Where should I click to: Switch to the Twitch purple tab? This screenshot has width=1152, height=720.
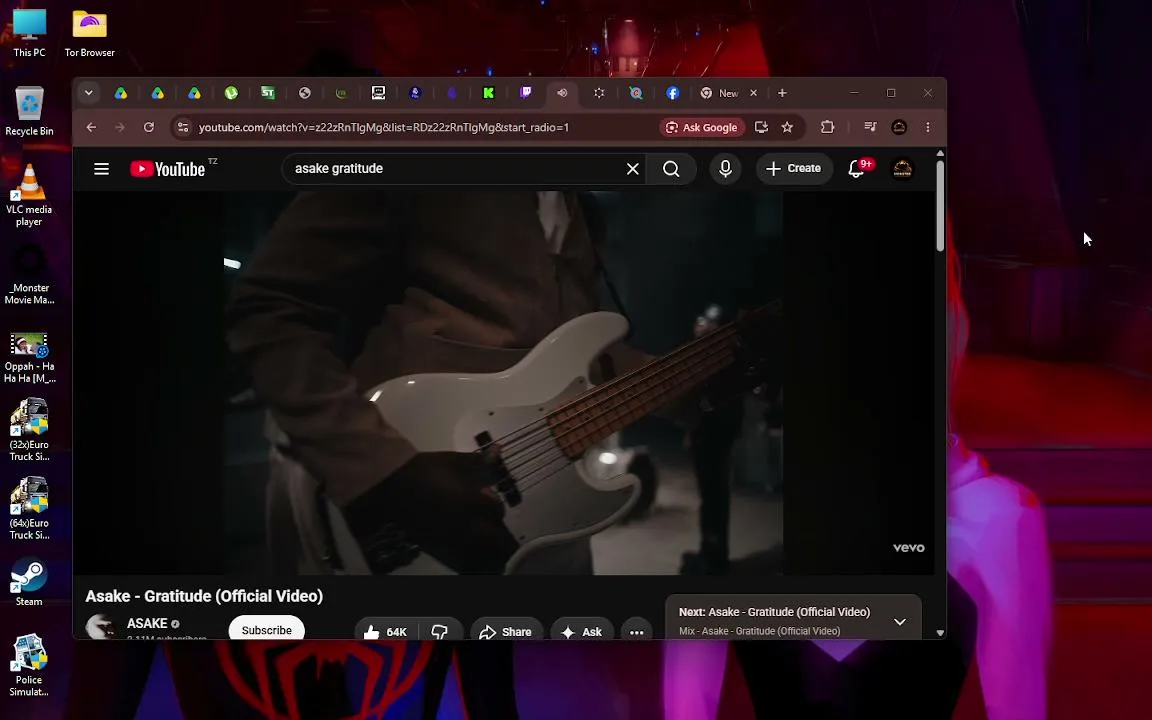point(525,93)
